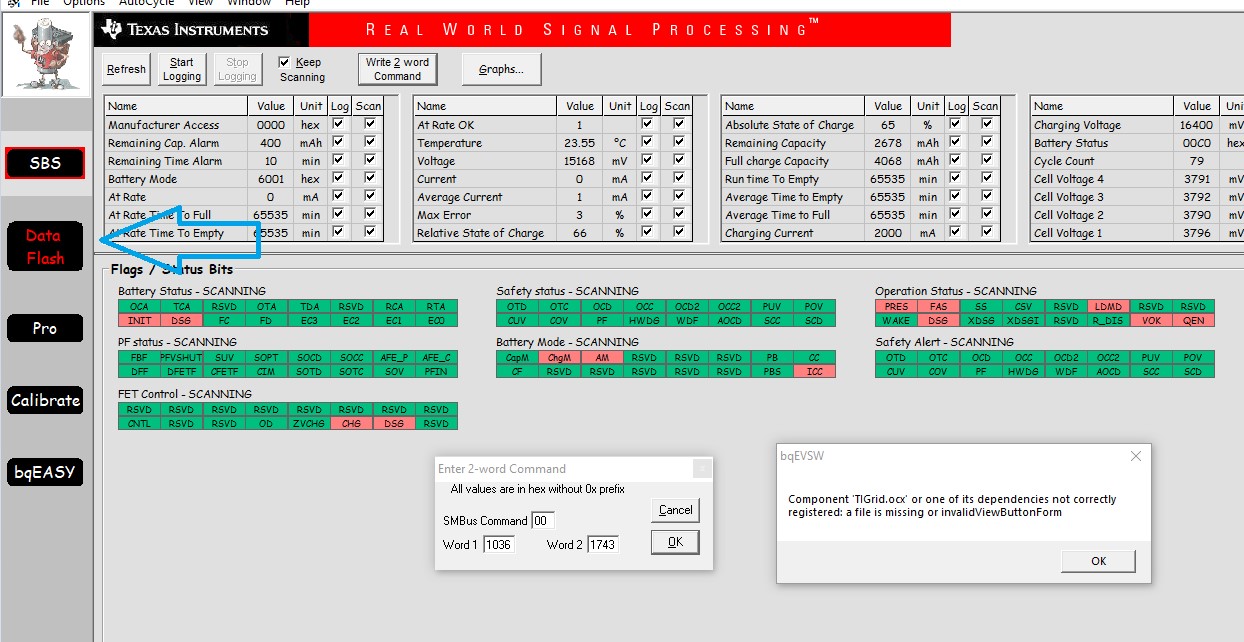Close the Enter 2-word Command dialog
This screenshot has width=1244, height=642.
703,468
